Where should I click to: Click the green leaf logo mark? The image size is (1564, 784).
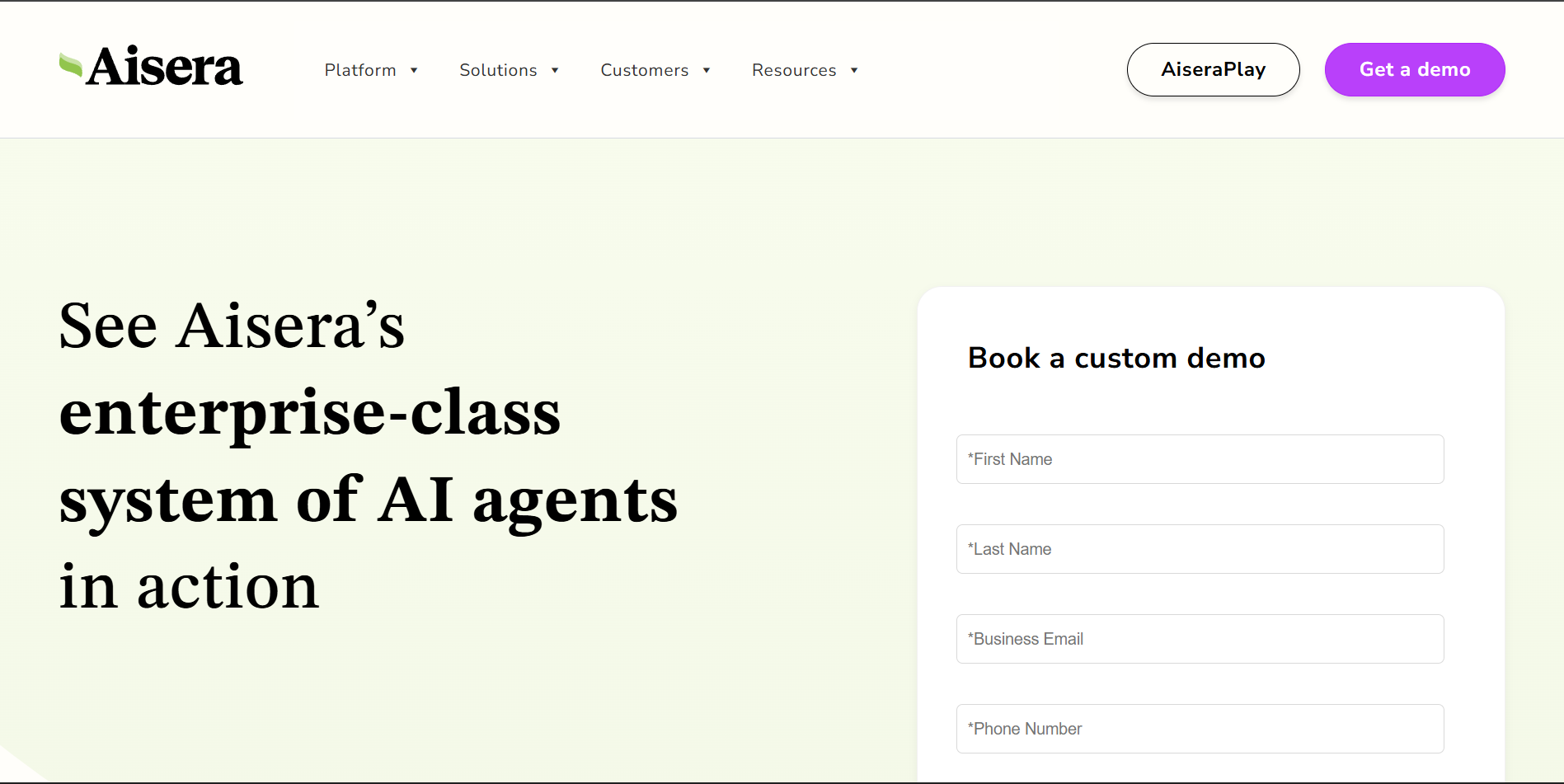tap(71, 66)
